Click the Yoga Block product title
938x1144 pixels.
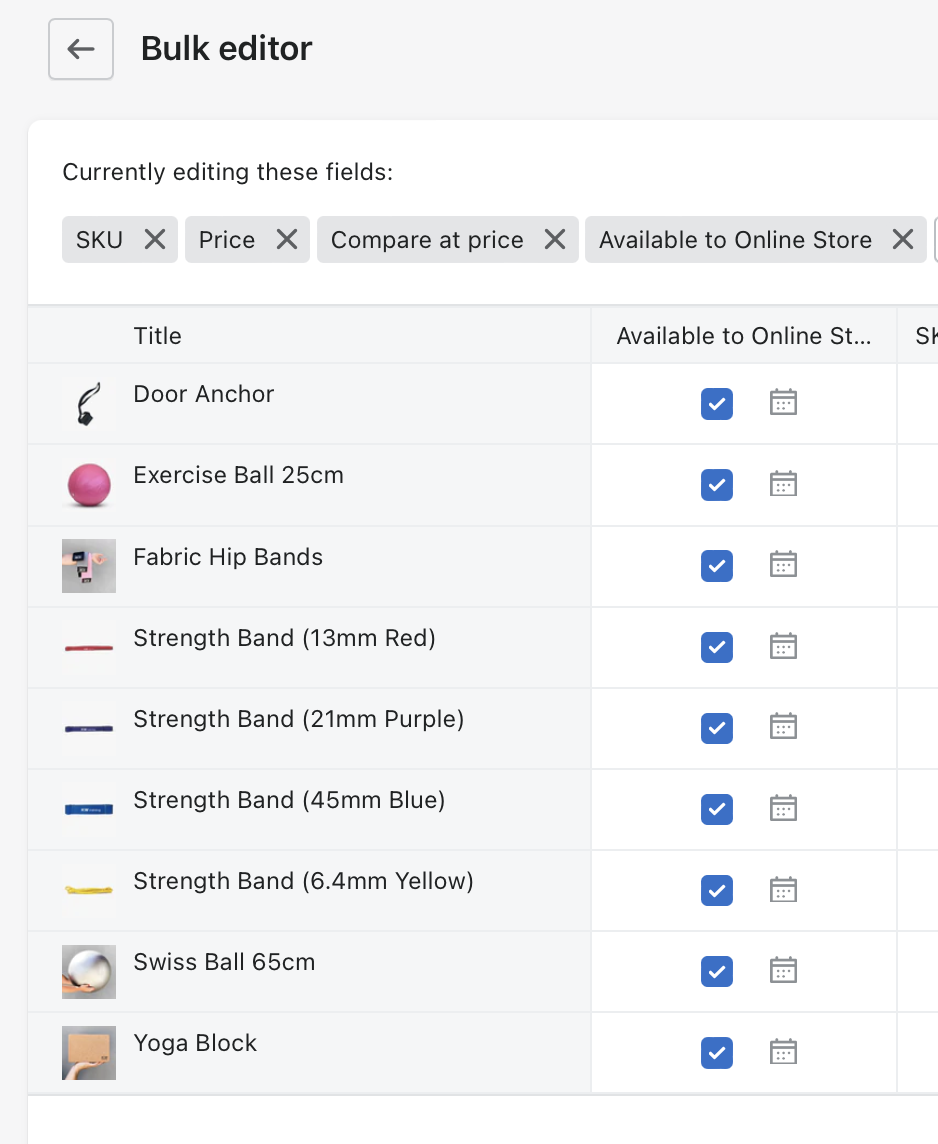click(x=195, y=1043)
